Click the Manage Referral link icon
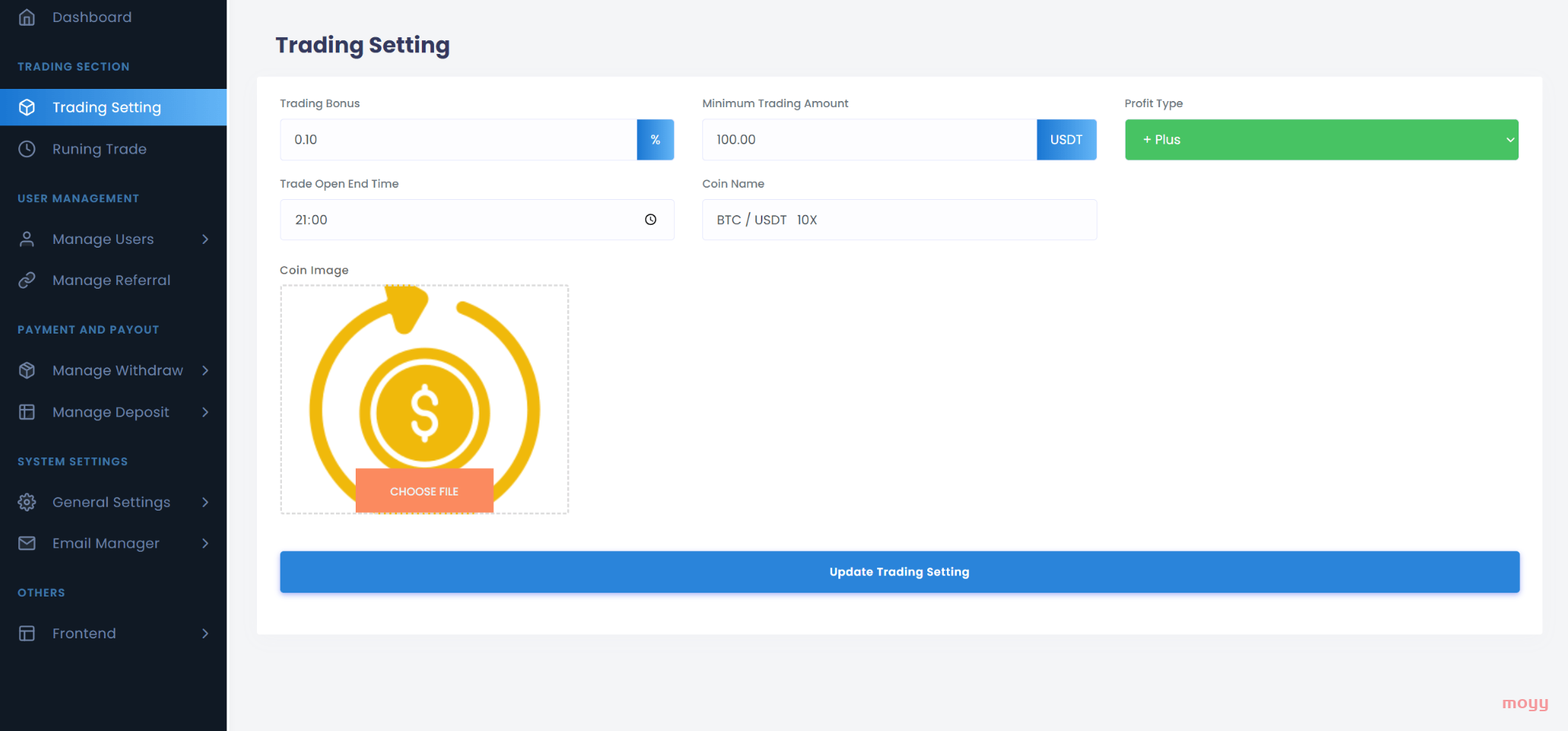Screen dimensions: 1568x731 [27, 280]
